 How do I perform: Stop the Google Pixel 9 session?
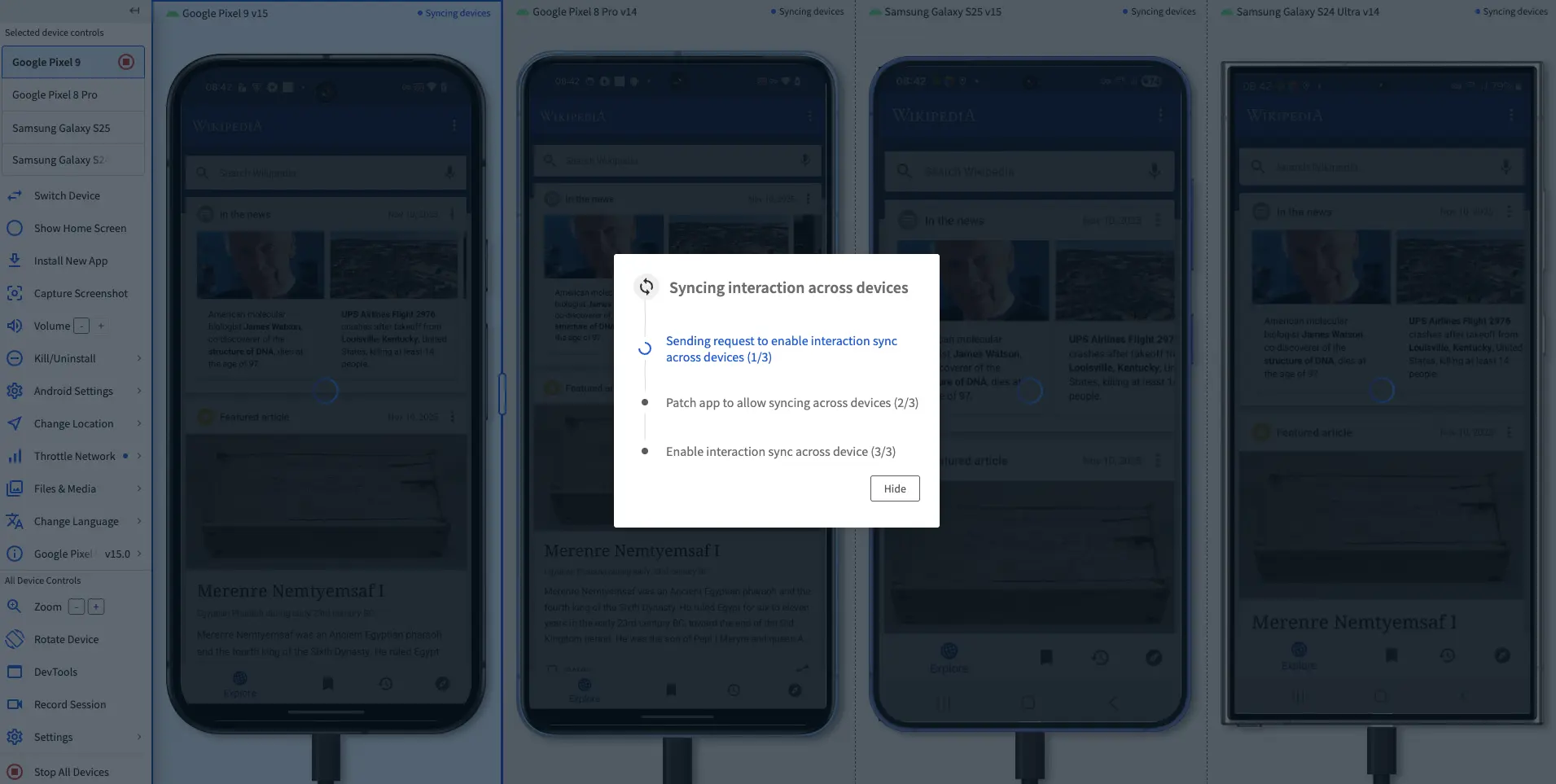click(x=126, y=61)
